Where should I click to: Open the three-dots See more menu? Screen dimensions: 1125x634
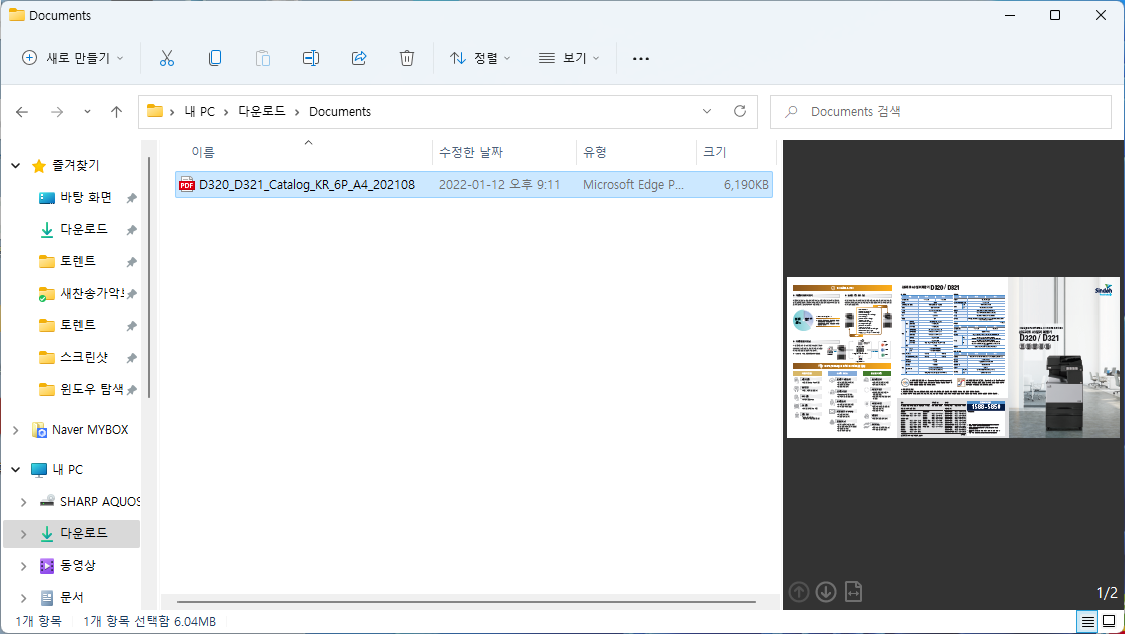pyautogui.click(x=641, y=59)
